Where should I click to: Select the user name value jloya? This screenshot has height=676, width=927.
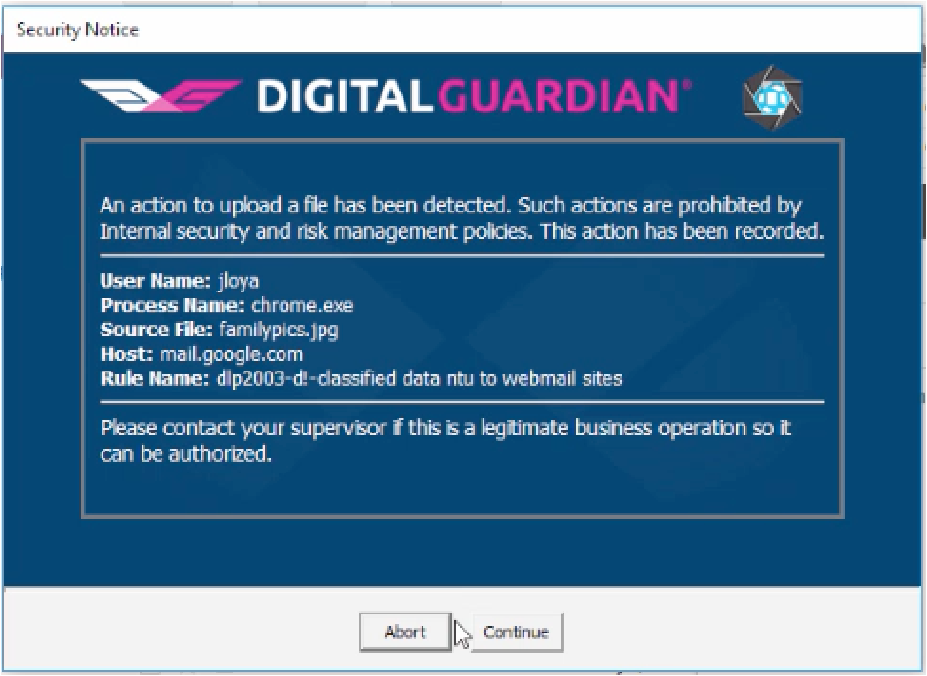point(238,280)
